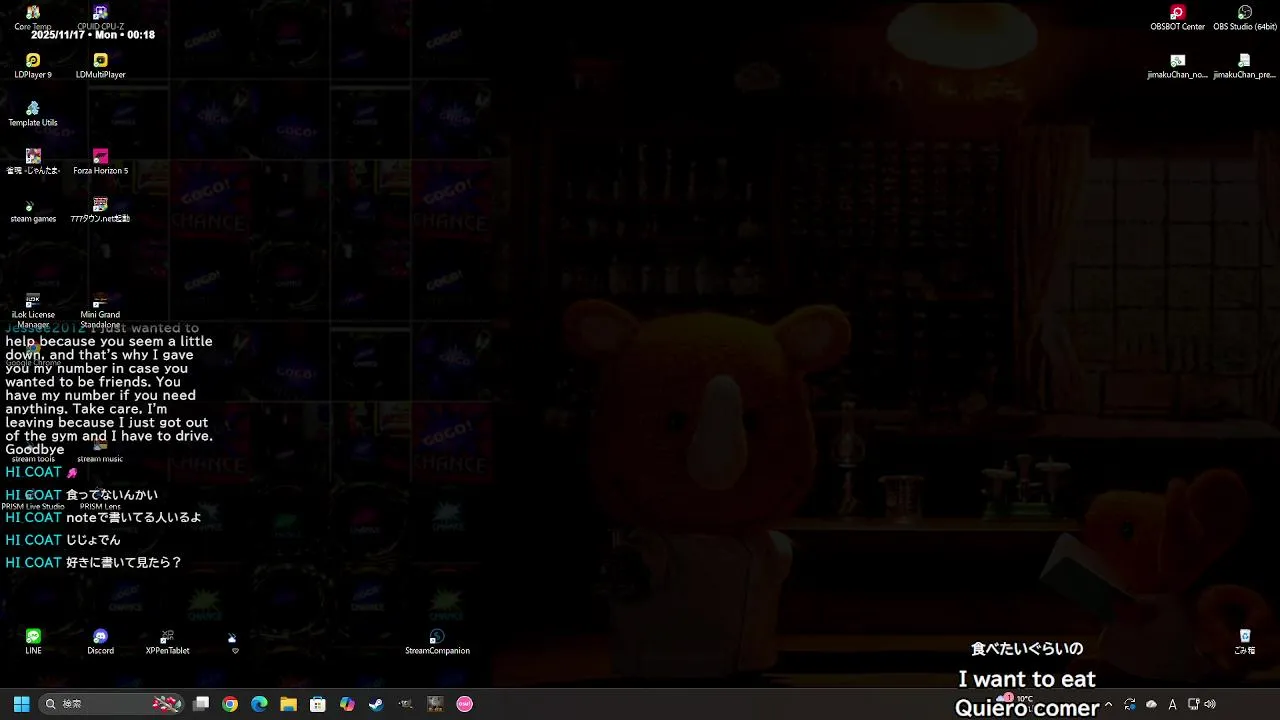The width and height of the screenshot is (1280, 720).
Task: Open OBSBOT Center desktop shortcut
Action: pyautogui.click(x=1177, y=18)
